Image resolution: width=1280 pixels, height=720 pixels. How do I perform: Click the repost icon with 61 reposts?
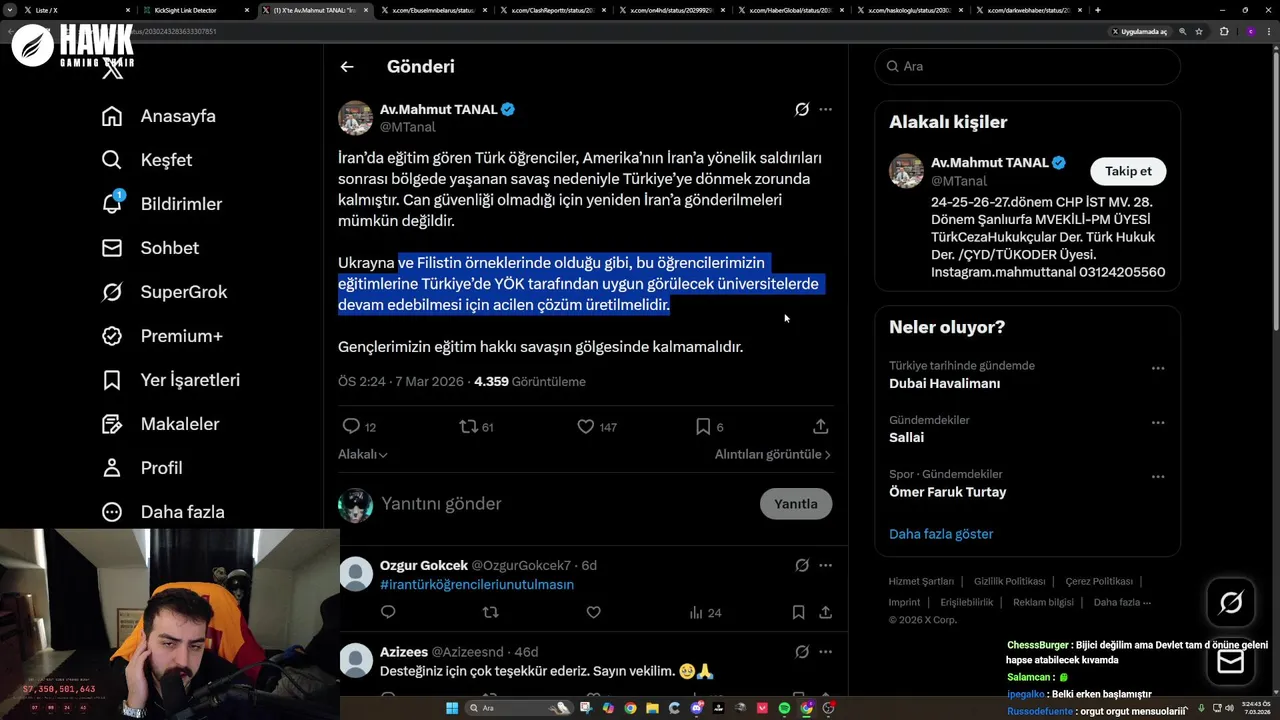pos(468,427)
